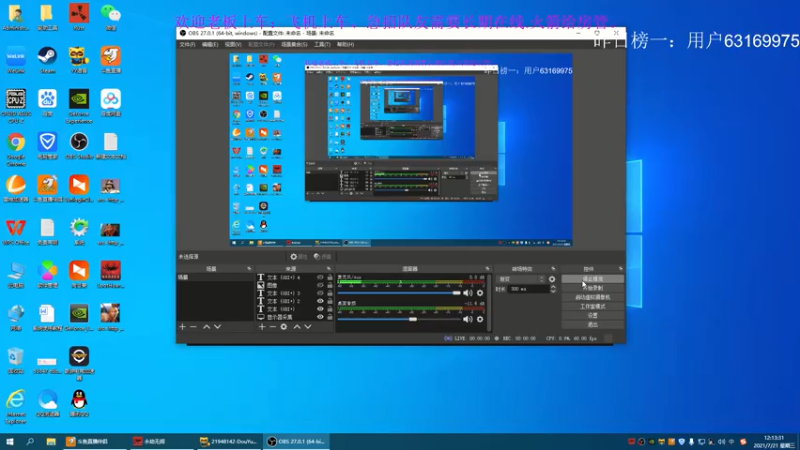The height and width of the screenshot is (450, 800).
Task: Open the 编辑(E) menu
Action: [210, 44]
